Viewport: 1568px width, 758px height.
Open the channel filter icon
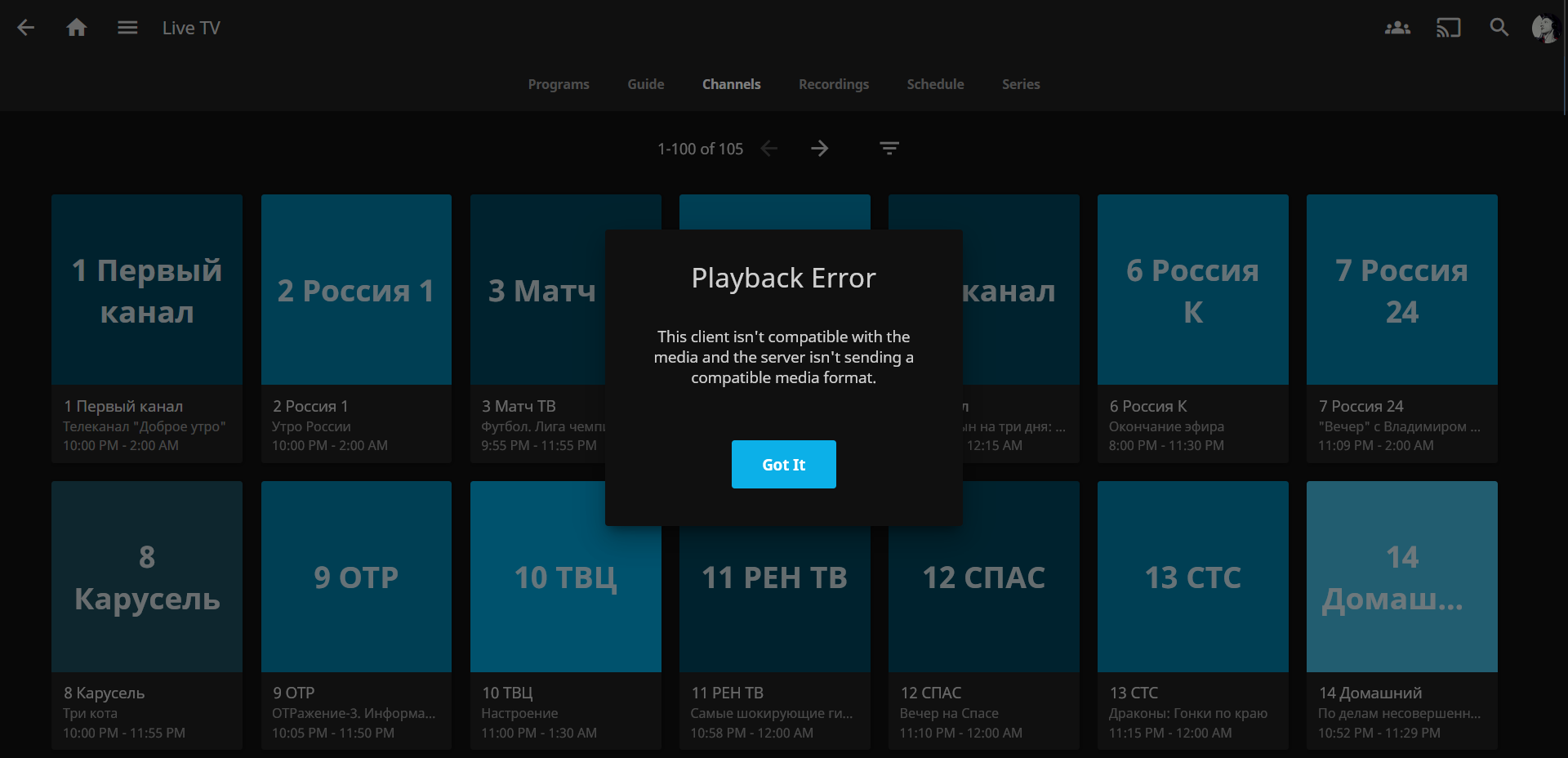(889, 148)
